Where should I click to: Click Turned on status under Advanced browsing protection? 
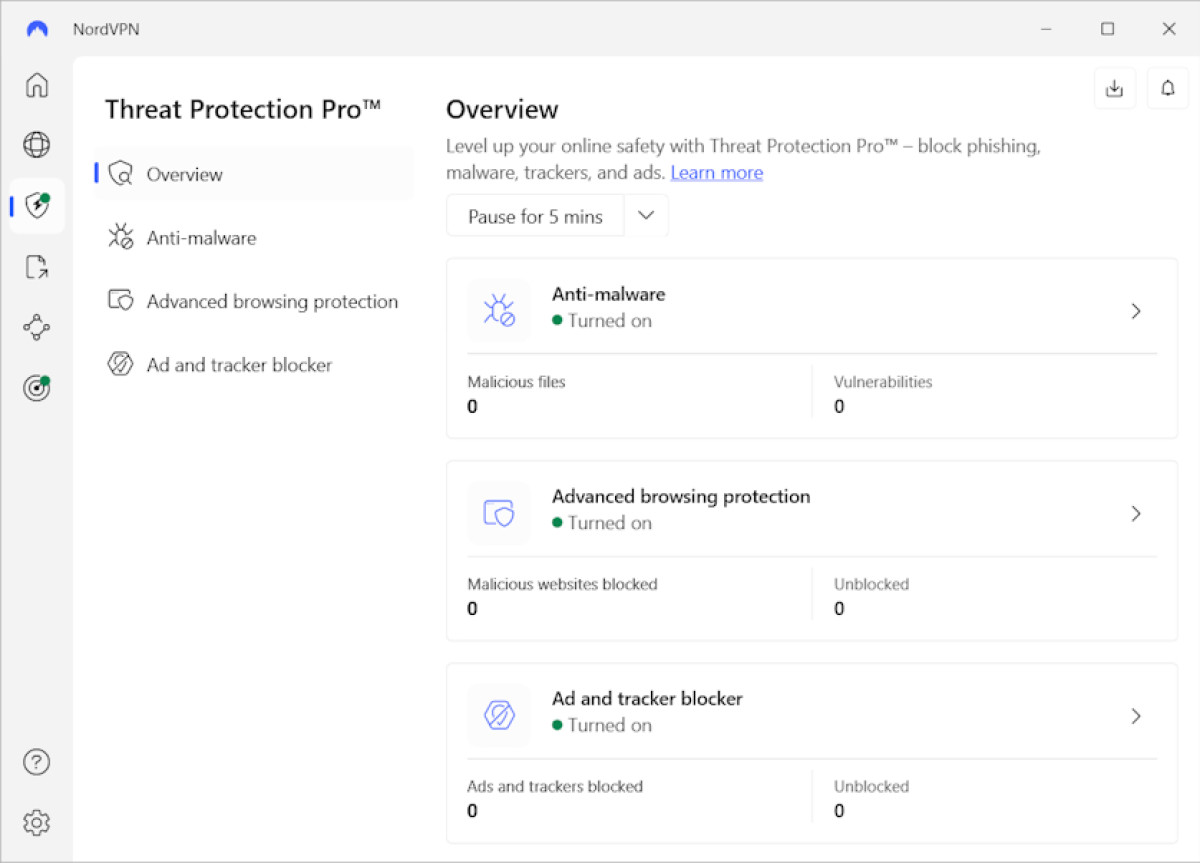602,523
